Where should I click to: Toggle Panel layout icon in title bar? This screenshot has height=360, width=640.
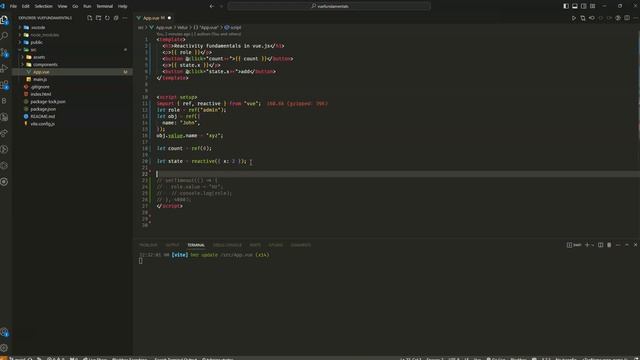[575, 6]
